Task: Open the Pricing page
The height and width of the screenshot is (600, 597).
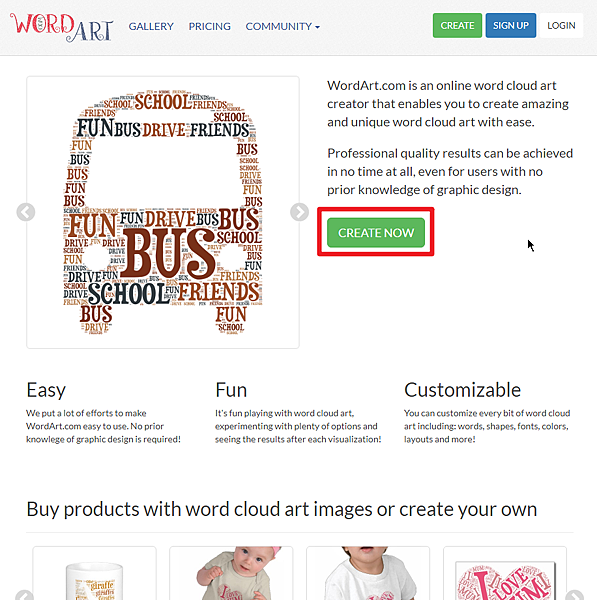Action: pos(210,26)
